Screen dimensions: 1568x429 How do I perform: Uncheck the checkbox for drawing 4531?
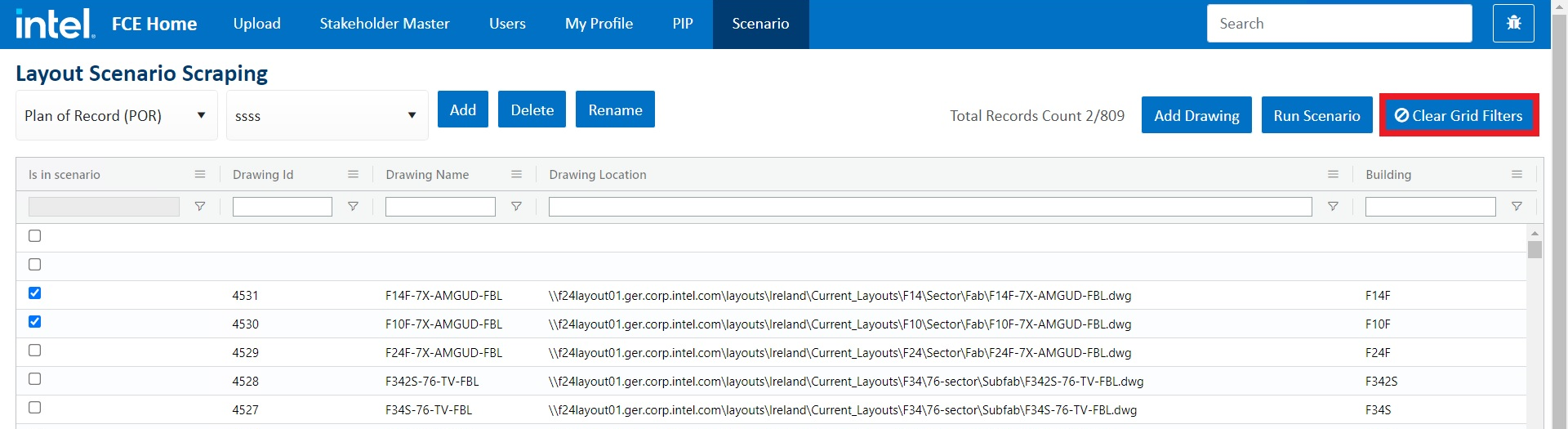[x=34, y=293]
